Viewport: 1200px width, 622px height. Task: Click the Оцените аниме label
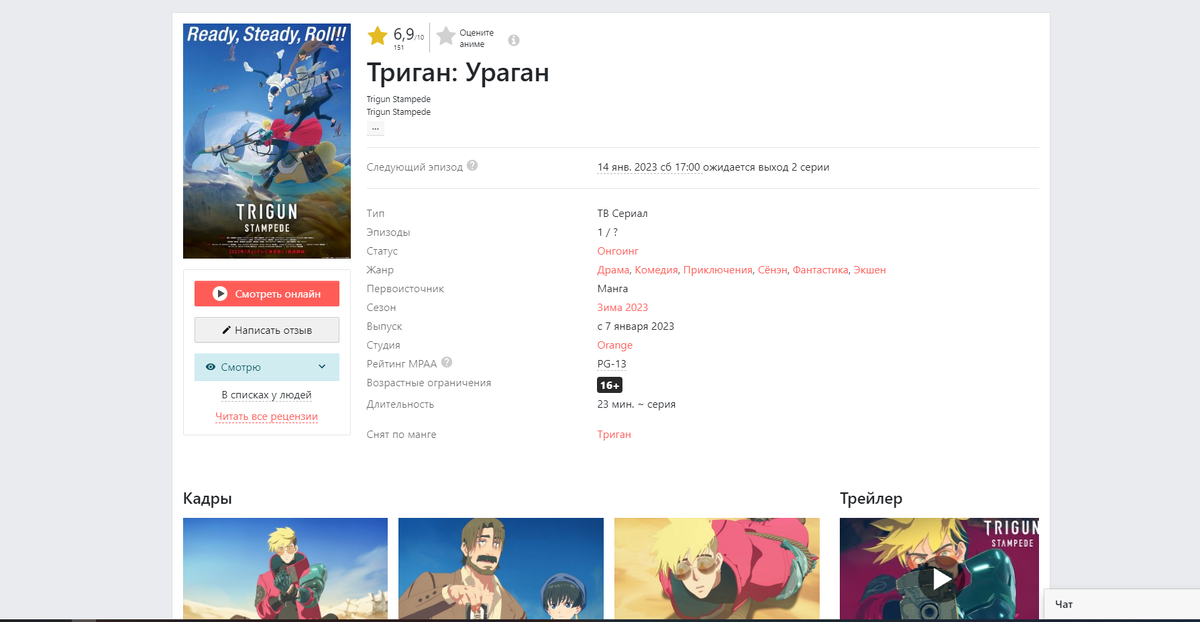tap(477, 38)
